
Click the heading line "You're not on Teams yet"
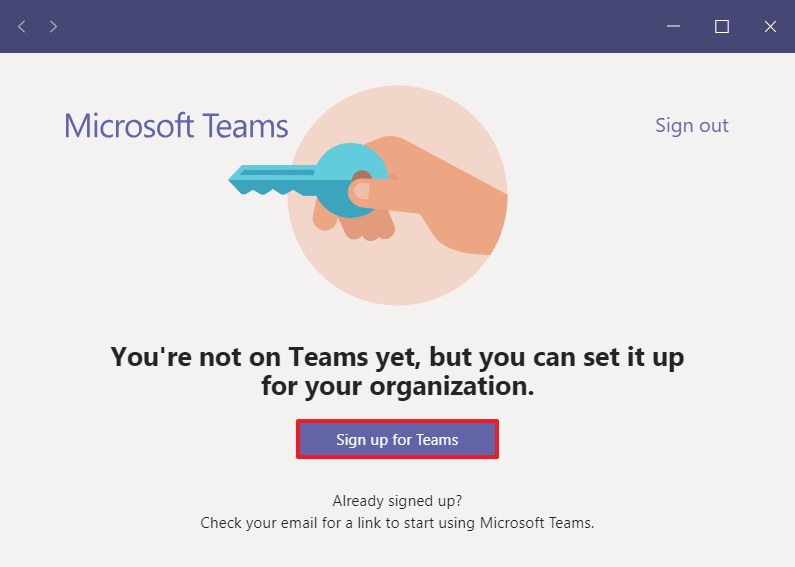tap(397, 357)
